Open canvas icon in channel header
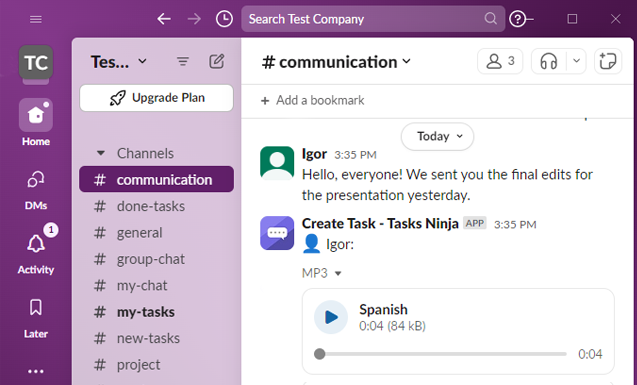The width and height of the screenshot is (637, 385). coord(608,61)
